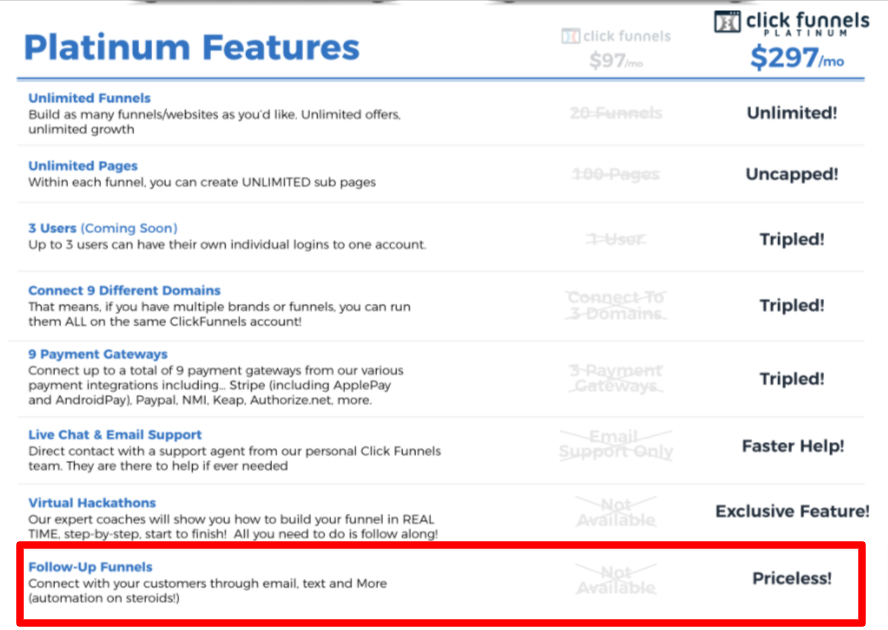The height and width of the screenshot is (630, 888).
Task: Click the ClickFunnels Platinum logo icon
Action: [x=727, y=22]
